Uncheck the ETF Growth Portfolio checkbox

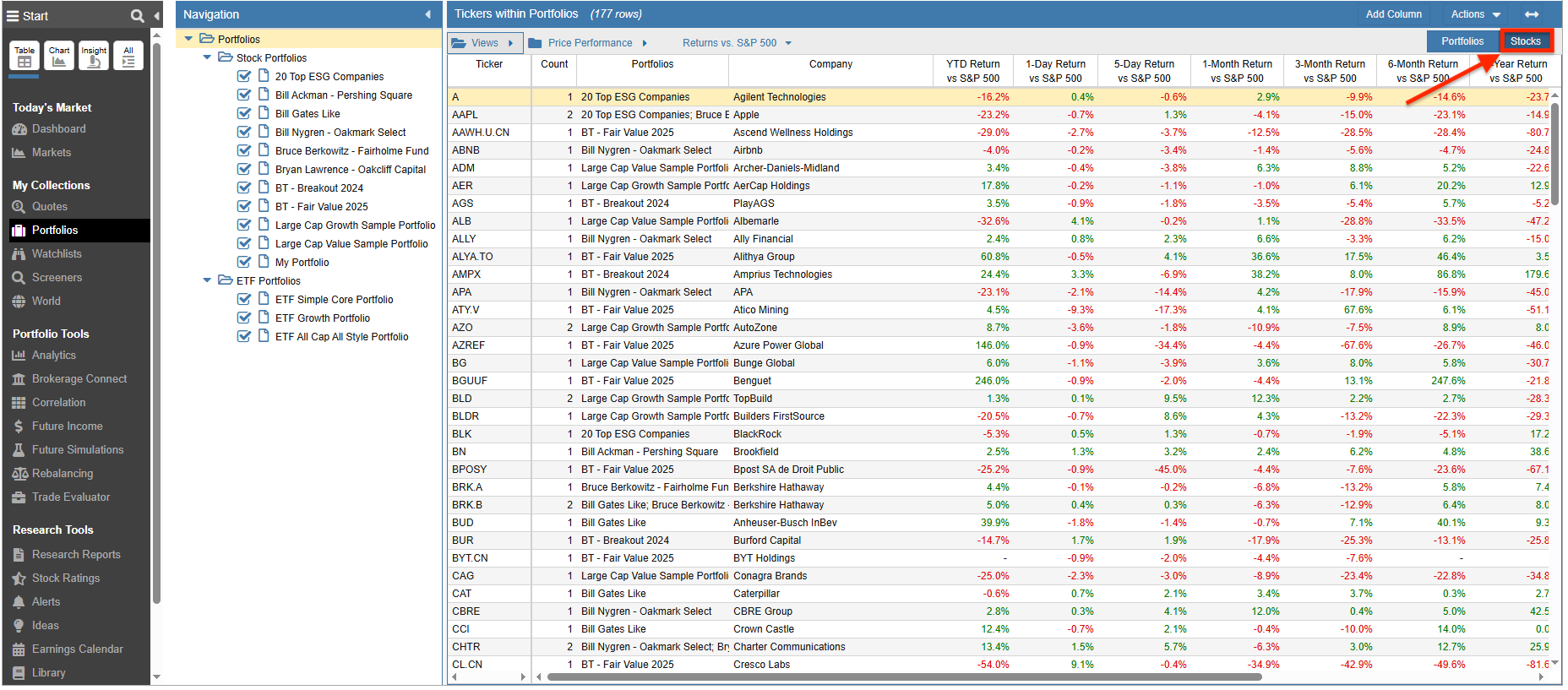tap(244, 318)
